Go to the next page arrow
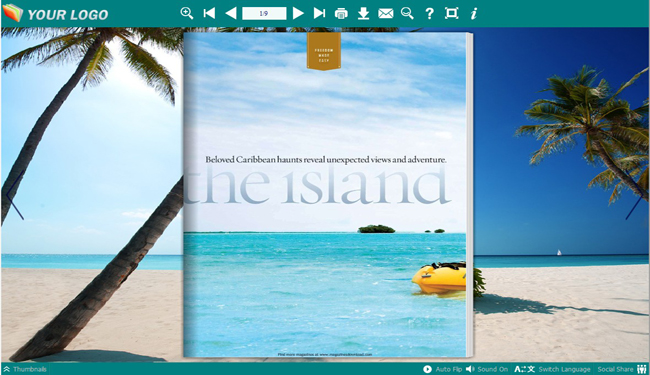The width and height of the screenshot is (650, 375). click(298, 13)
